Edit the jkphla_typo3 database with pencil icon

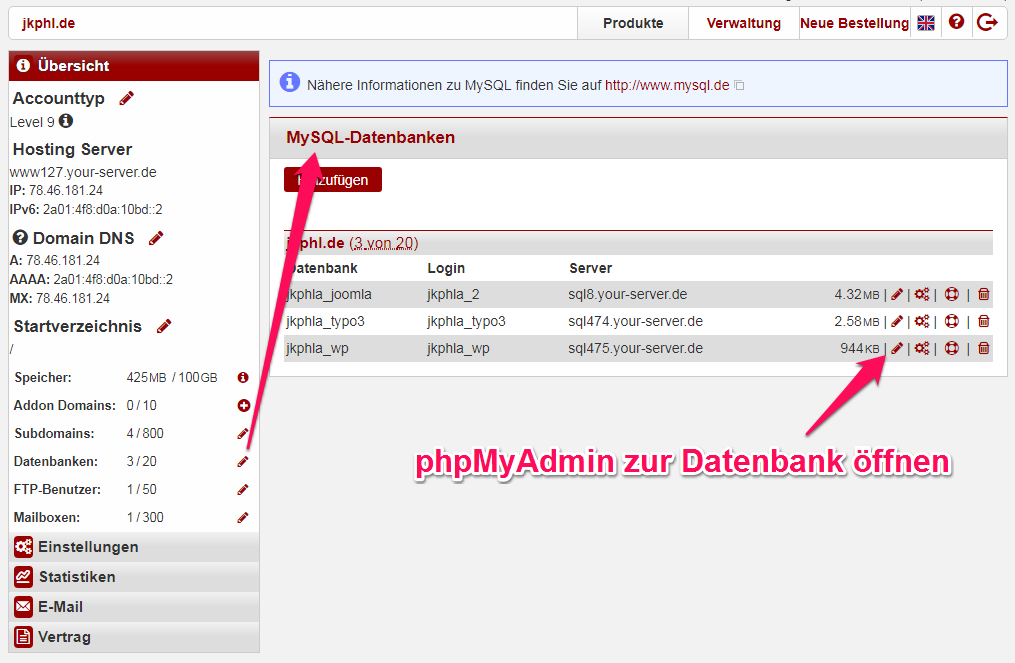[x=897, y=321]
